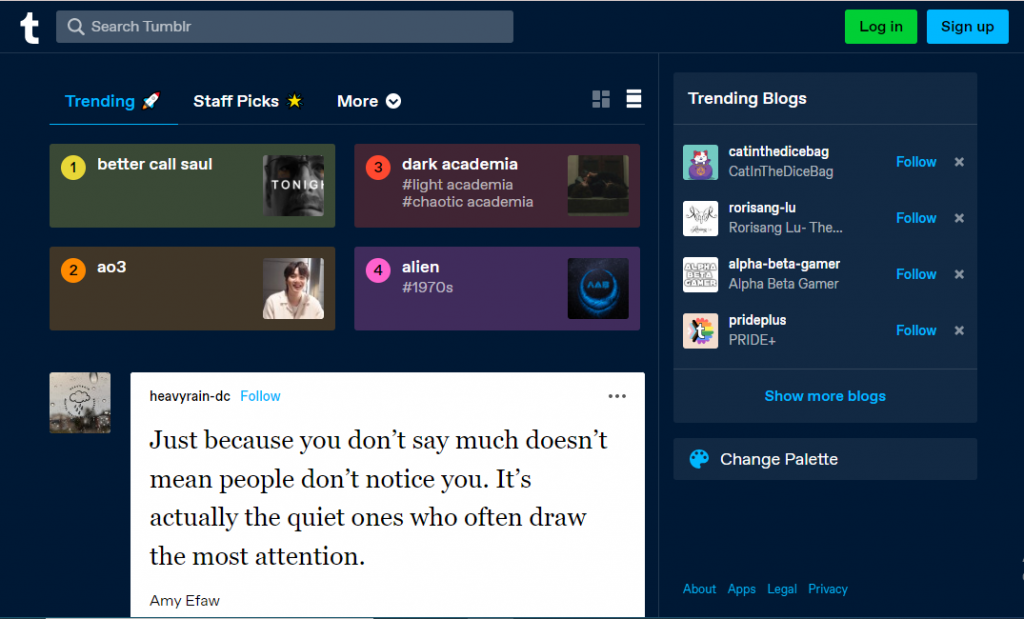Focus the Search Tumblr field

(285, 27)
